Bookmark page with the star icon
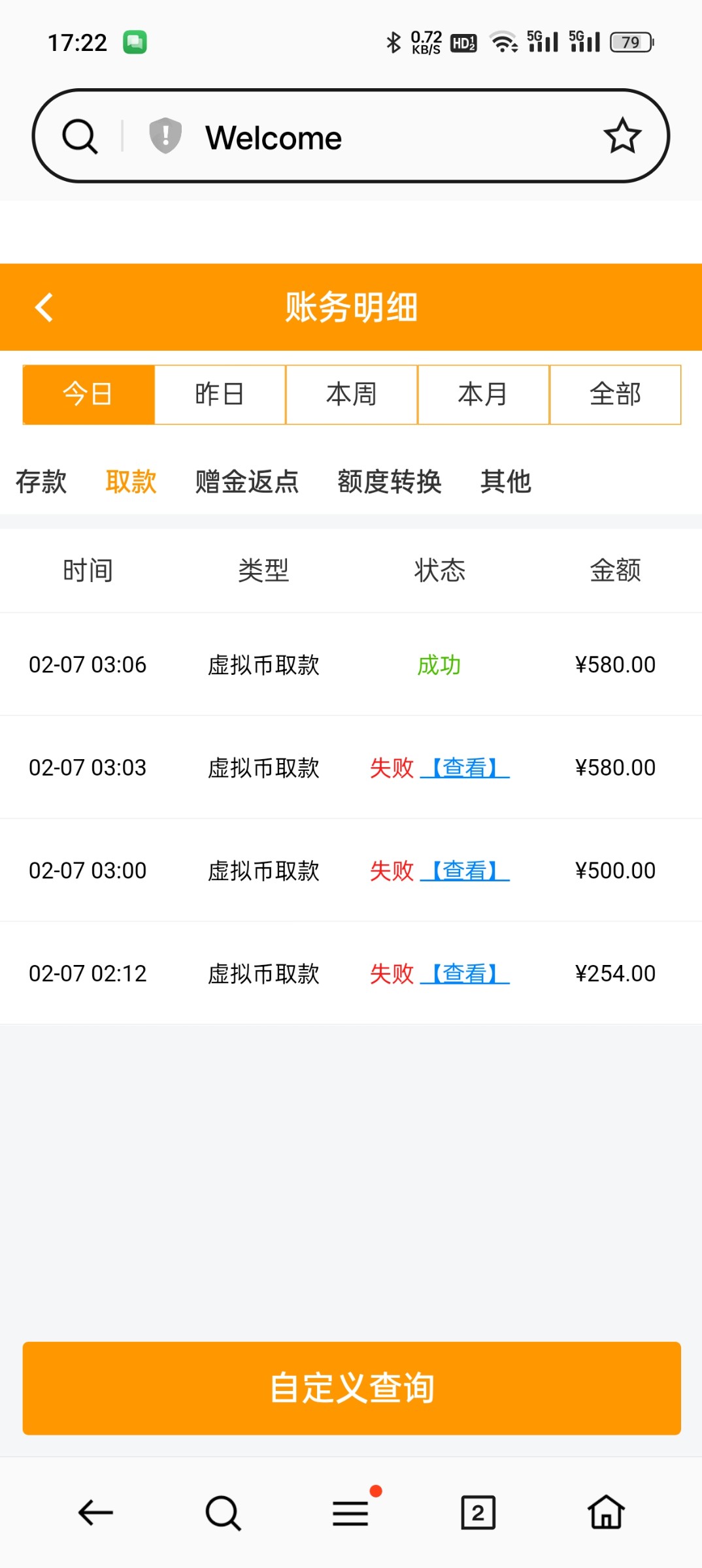 tap(622, 136)
